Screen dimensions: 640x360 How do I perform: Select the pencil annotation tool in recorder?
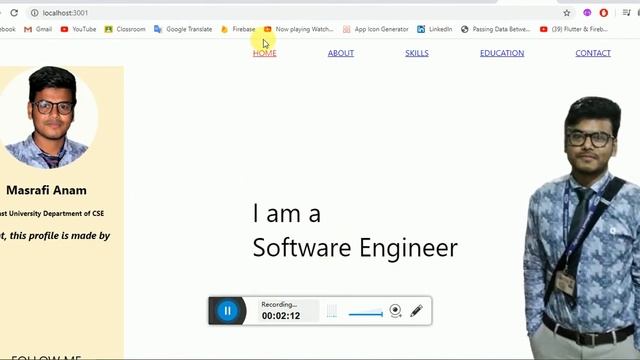[x=416, y=311]
